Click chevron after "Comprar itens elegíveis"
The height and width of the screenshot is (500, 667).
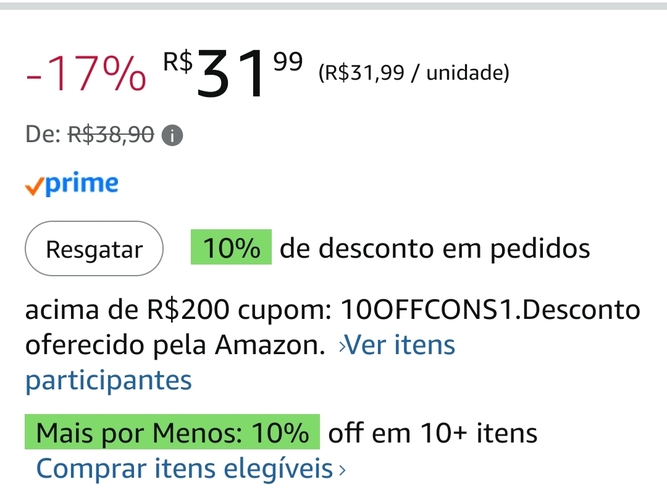[x=342, y=469]
